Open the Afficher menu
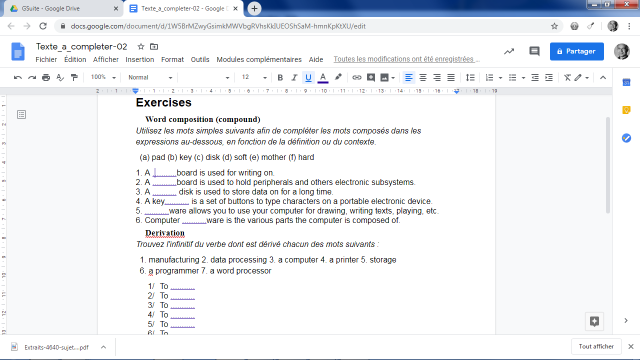 click(106, 60)
